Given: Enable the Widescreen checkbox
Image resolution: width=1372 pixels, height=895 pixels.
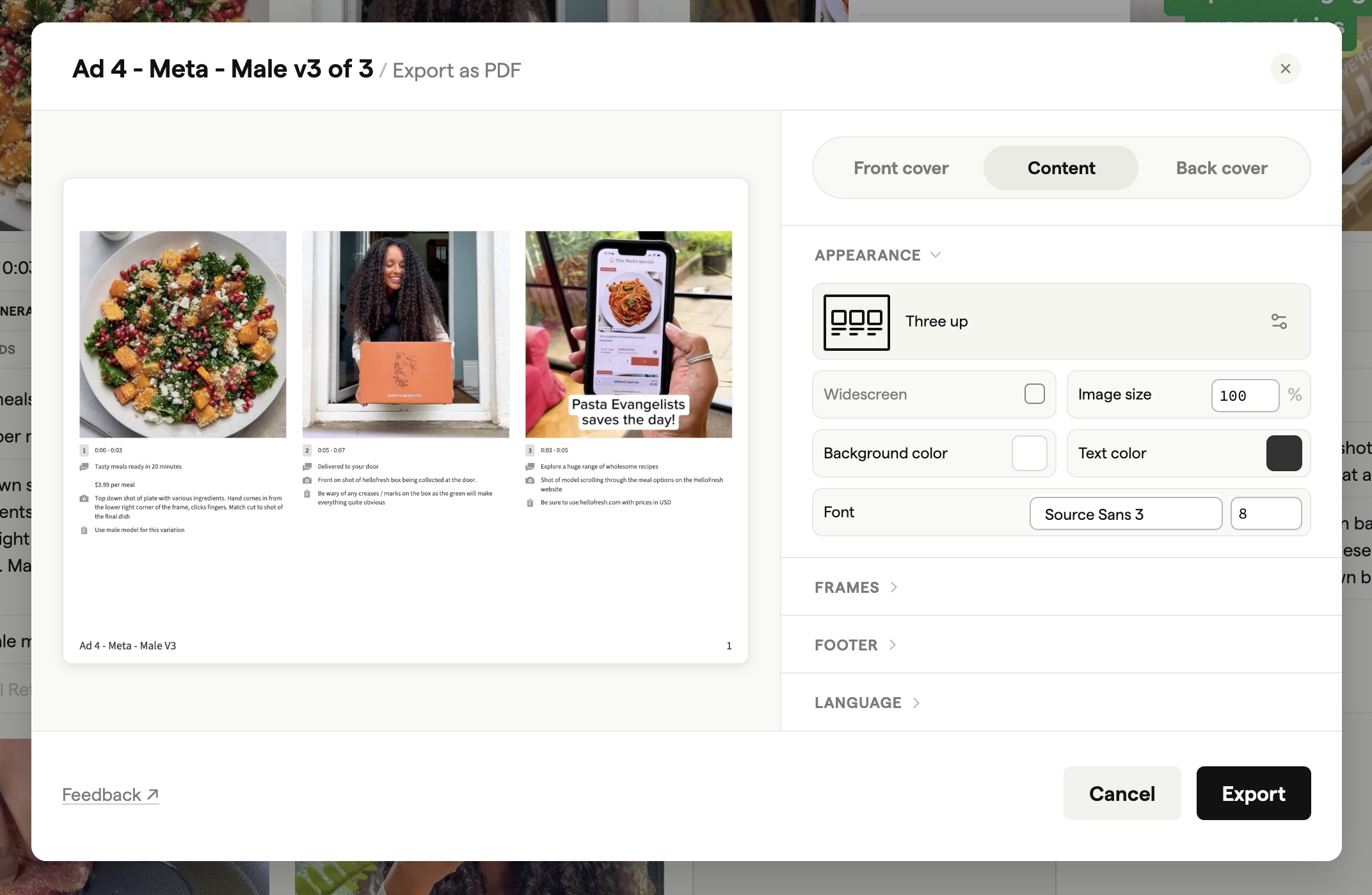Looking at the screenshot, I should click(x=1034, y=394).
